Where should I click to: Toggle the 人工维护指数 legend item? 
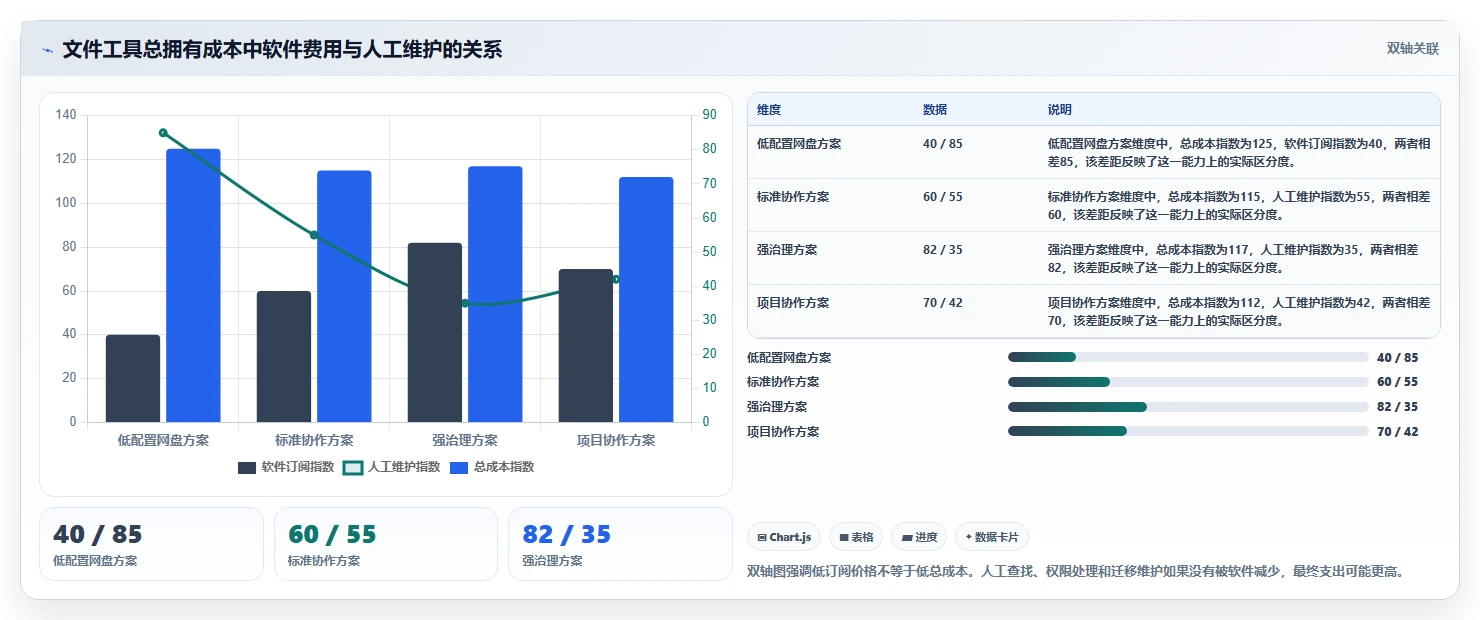point(391,467)
